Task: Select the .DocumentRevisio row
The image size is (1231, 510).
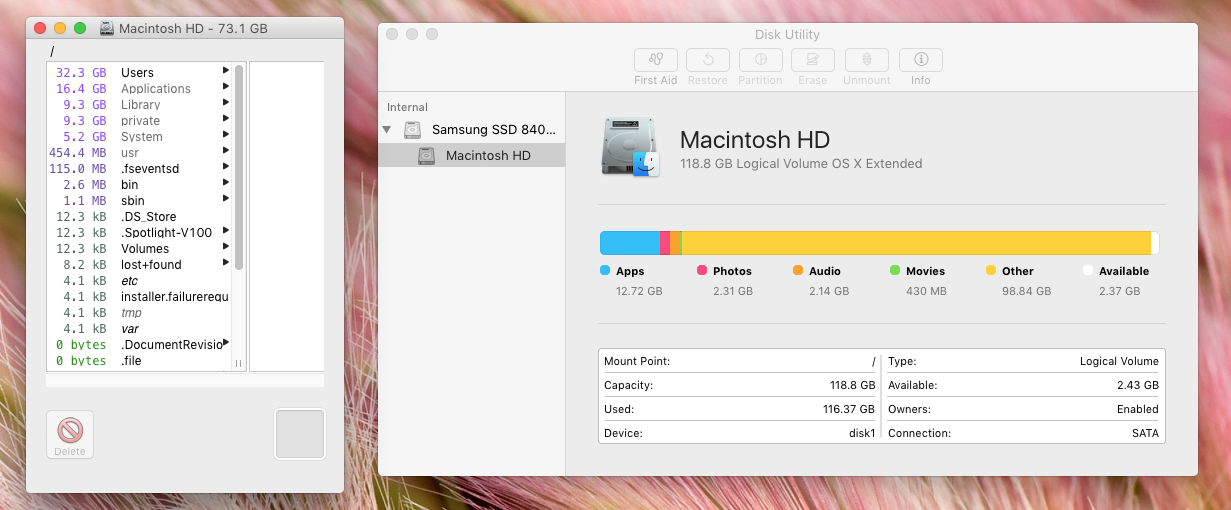Action: coord(139,344)
